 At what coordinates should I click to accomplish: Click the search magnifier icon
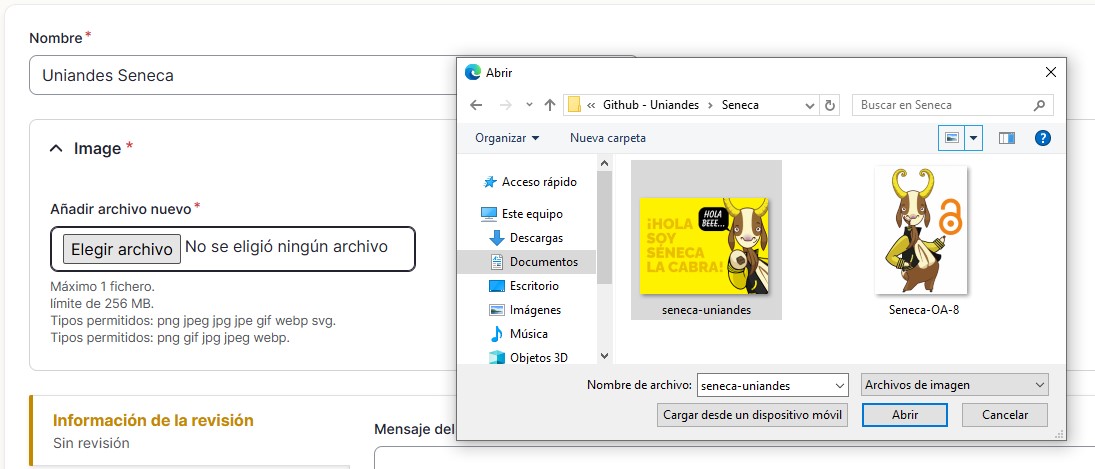tap(1040, 105)
